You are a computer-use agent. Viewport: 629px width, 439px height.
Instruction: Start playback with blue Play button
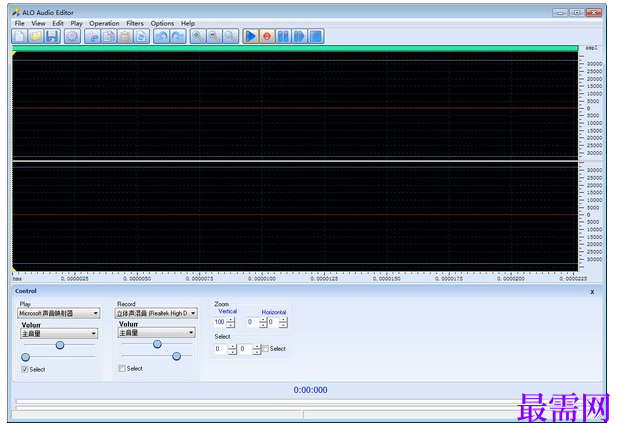pyautogui.click(x=250, y=37)
